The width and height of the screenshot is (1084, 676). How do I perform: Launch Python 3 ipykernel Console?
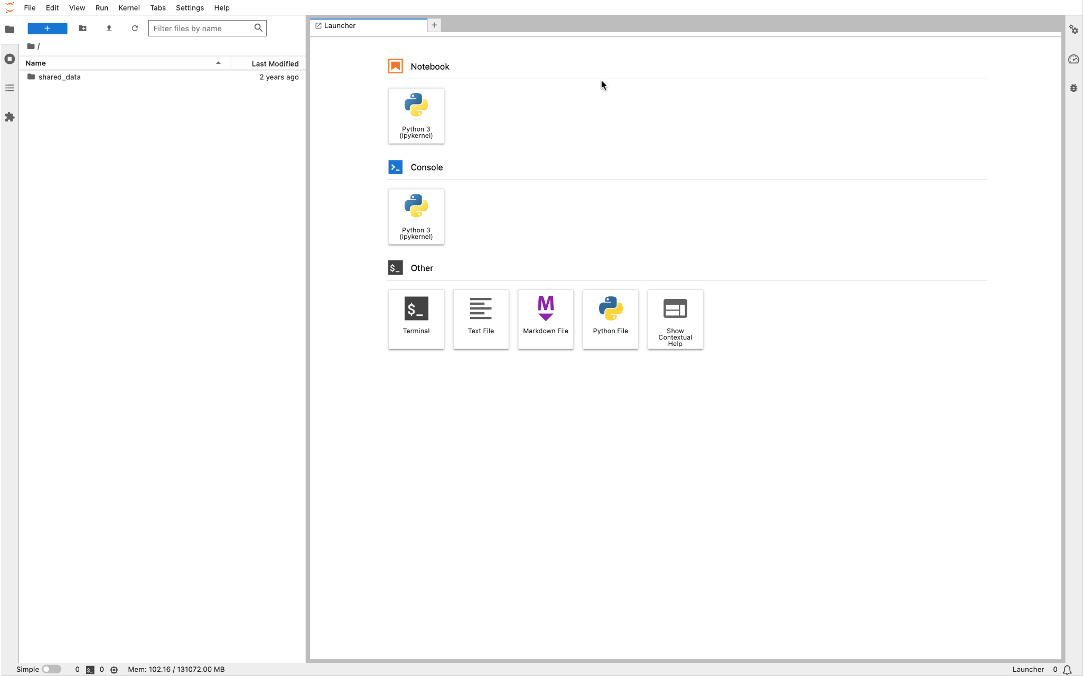pyautogui.click(x=416, y=217)
